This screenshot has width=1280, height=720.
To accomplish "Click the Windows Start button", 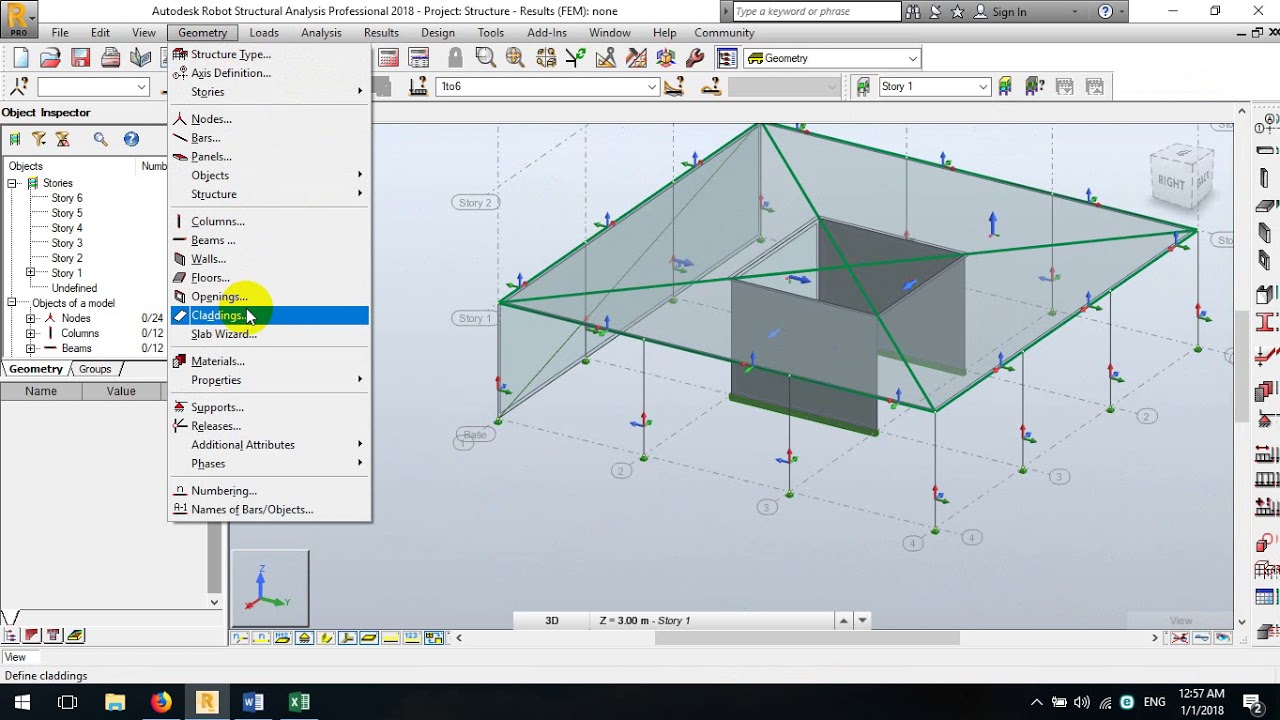I will pyautogui.click(x=22, y=702).
